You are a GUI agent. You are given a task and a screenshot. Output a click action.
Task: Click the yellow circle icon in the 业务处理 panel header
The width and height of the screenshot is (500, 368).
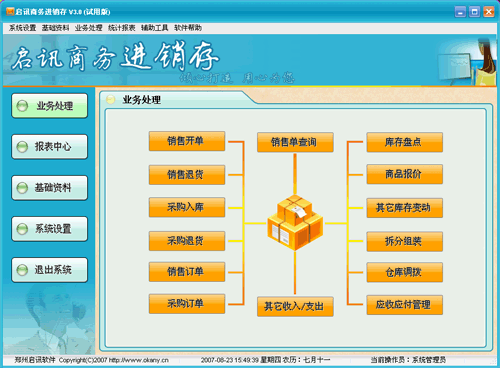110,99
